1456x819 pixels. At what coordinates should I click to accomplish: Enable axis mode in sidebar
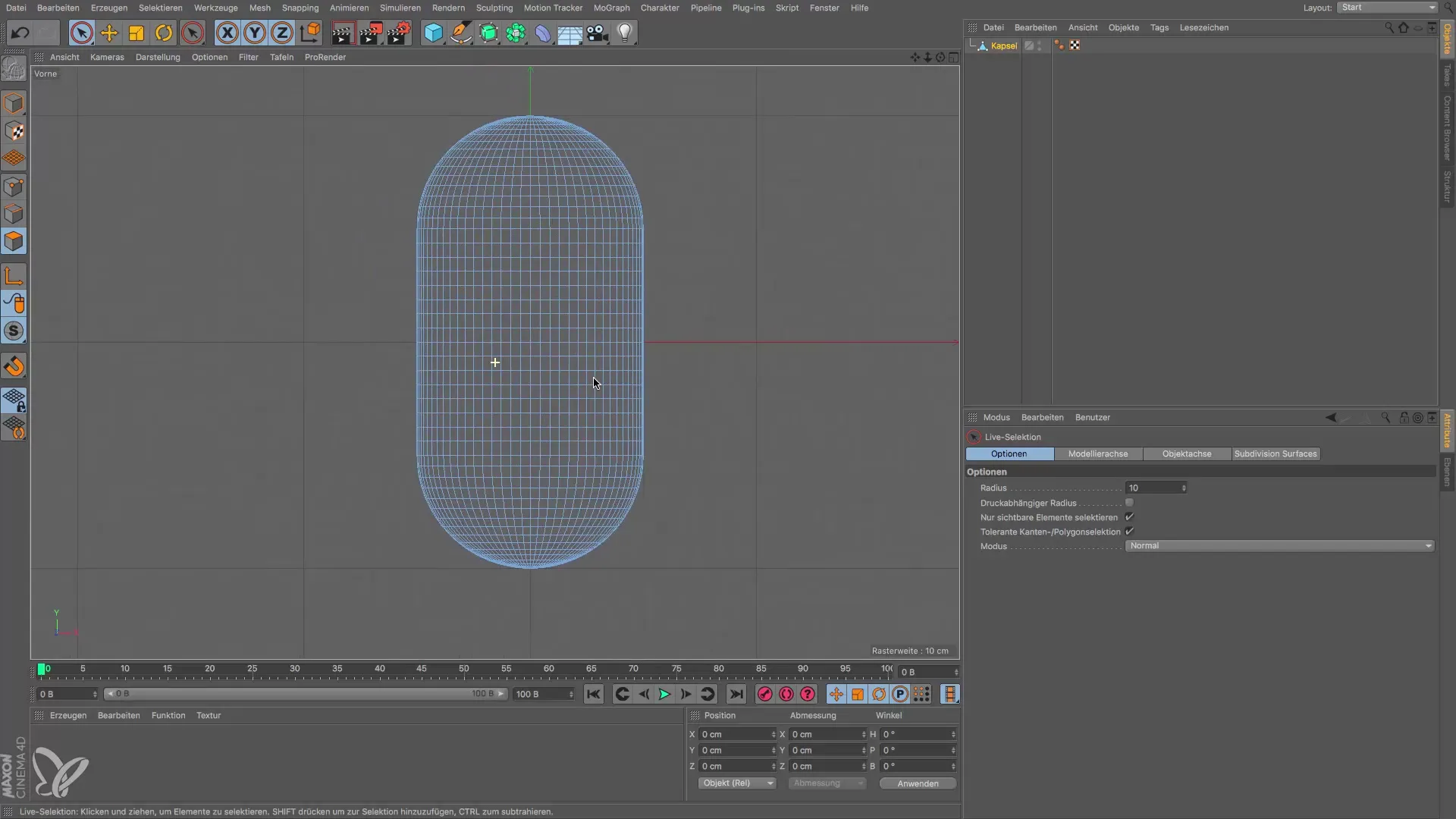coord(14,276)
